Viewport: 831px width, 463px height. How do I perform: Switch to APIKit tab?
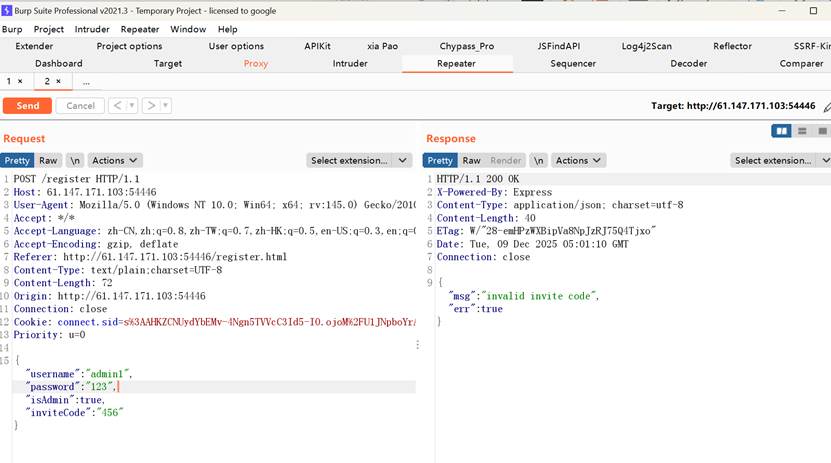[x=317, y=46]
